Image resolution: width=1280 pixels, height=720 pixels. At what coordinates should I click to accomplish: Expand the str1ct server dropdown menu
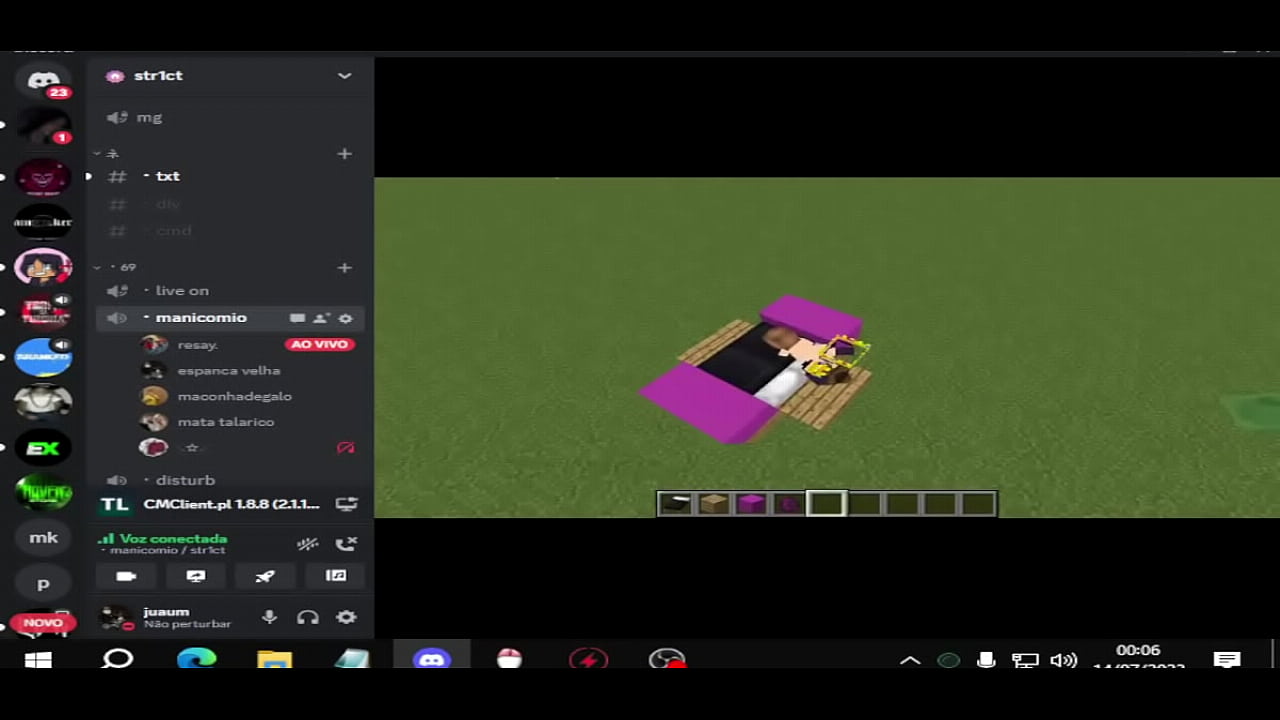[344, 76]
